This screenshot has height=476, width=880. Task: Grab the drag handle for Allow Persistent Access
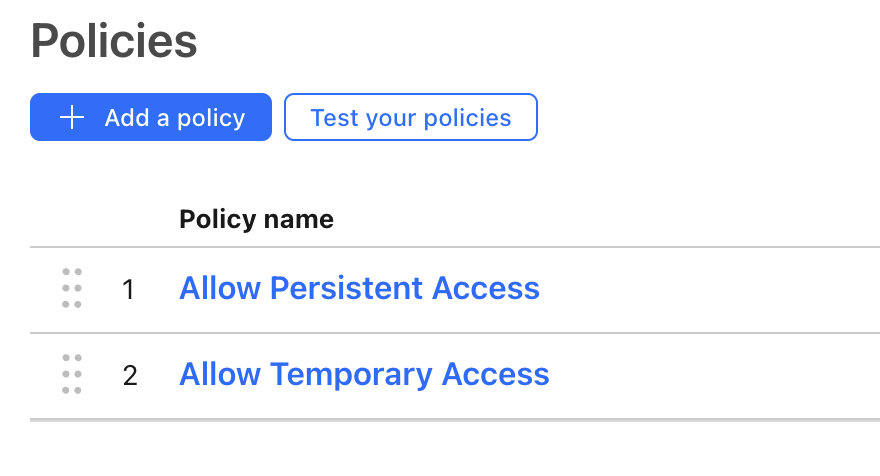point(72,289)
